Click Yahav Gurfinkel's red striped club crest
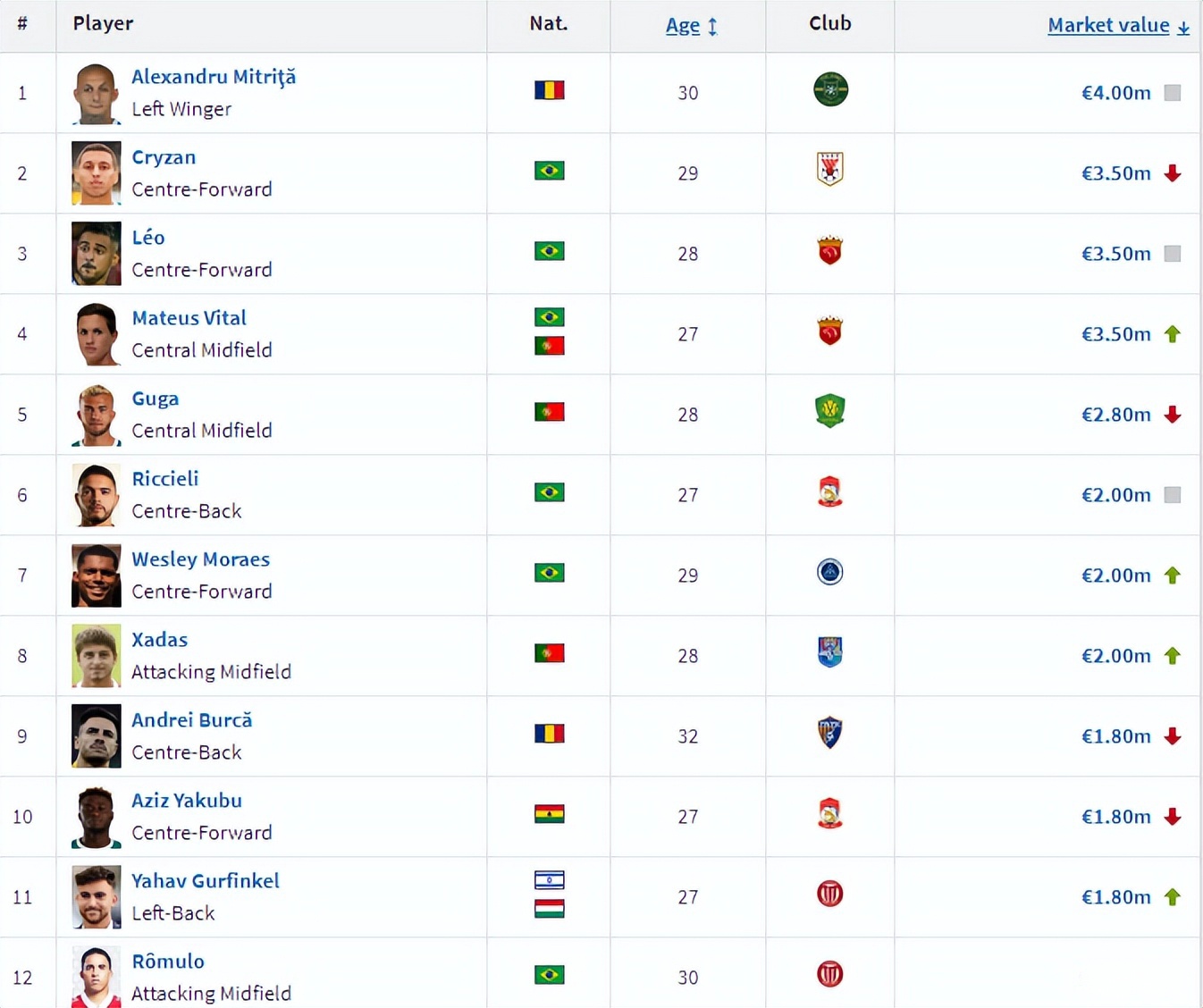 tap(830, 894)
